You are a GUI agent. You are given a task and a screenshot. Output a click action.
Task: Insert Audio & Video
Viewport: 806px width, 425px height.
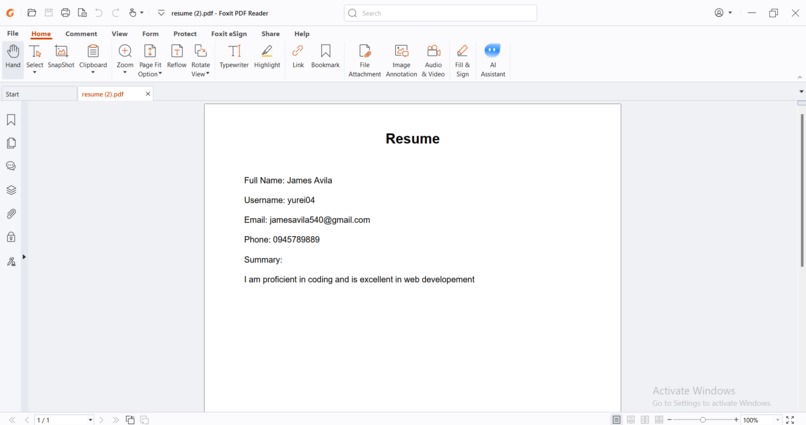coord(433,60)
